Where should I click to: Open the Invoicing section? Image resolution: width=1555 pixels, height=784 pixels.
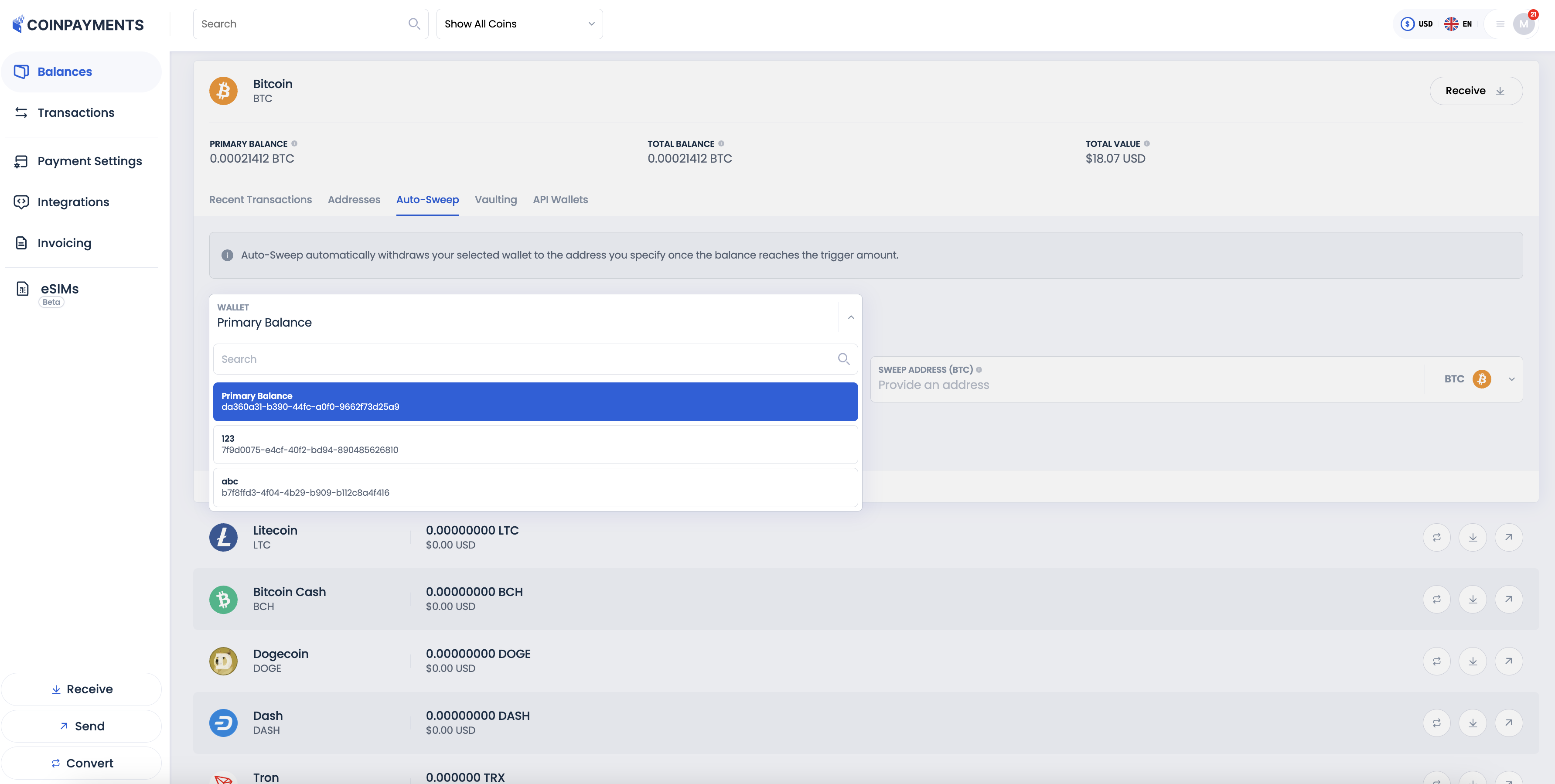point(63,242)
